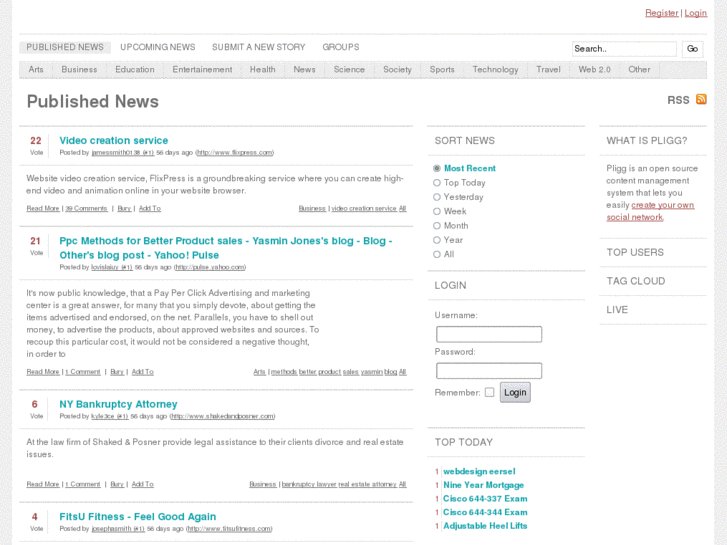Open the Health category
Image resolution: width=727 pixels, height=545 pixels.
(x=262, y=70)
